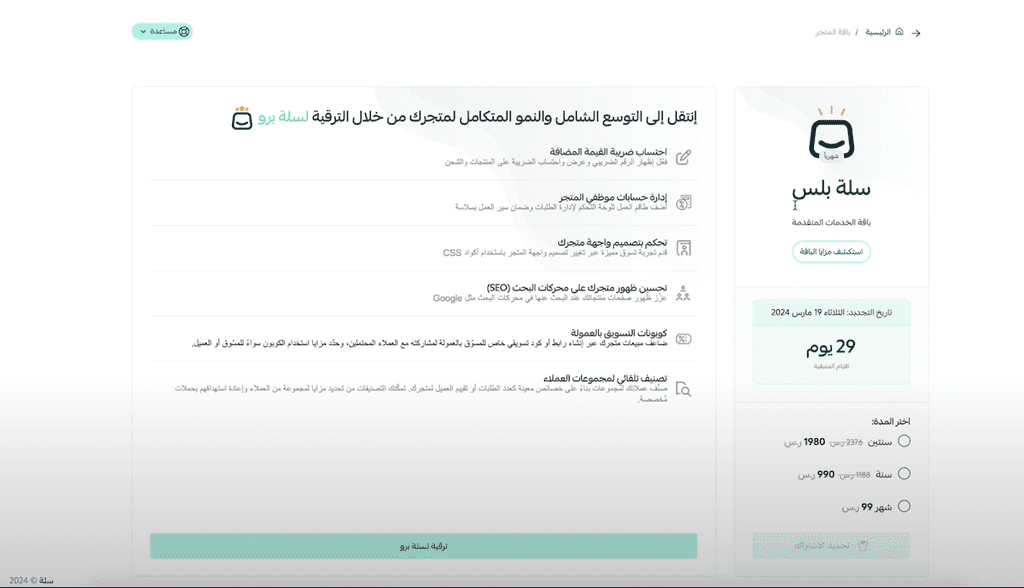Go to الرئيسية breadcrumb link
This screenshot has width=1024, height=588.
pyautogui.click(x=878, y=32)
